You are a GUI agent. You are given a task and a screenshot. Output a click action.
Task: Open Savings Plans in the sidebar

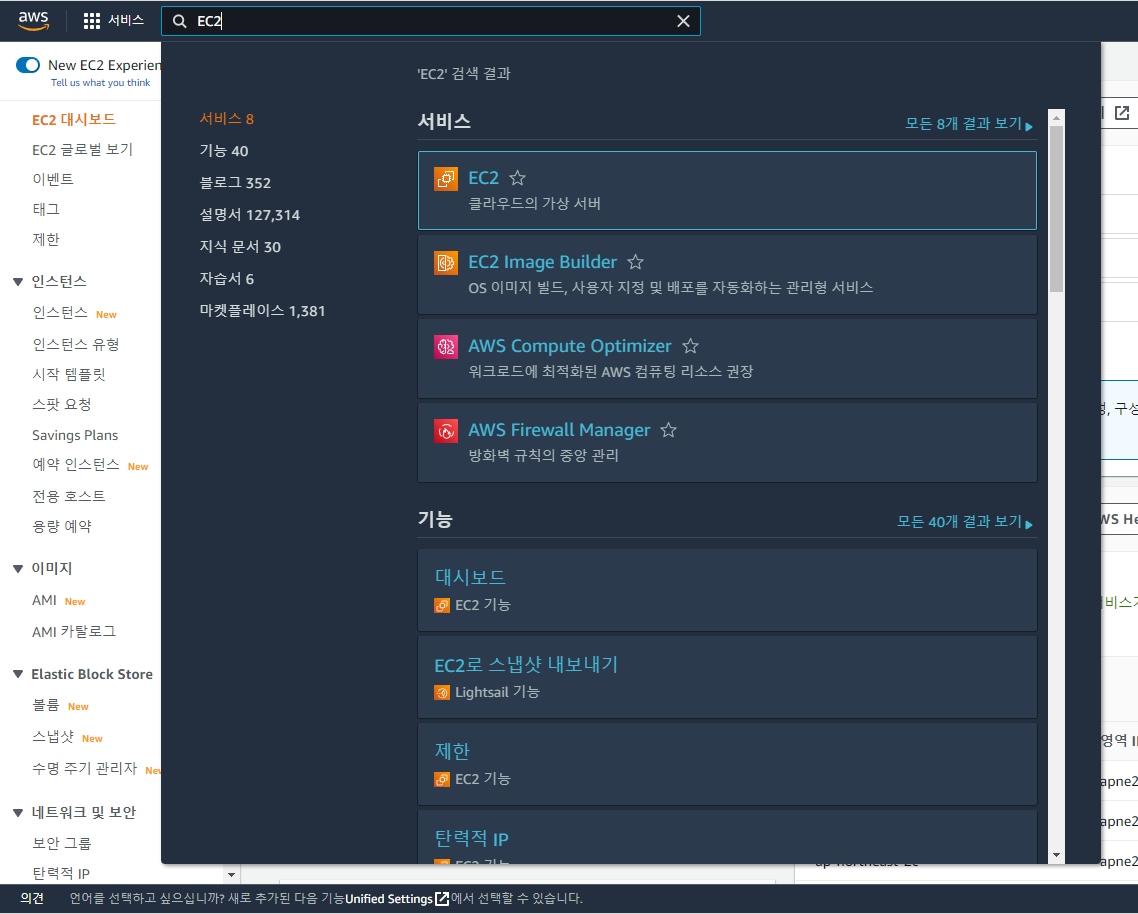pyautogui.click(x=75, y=436)
